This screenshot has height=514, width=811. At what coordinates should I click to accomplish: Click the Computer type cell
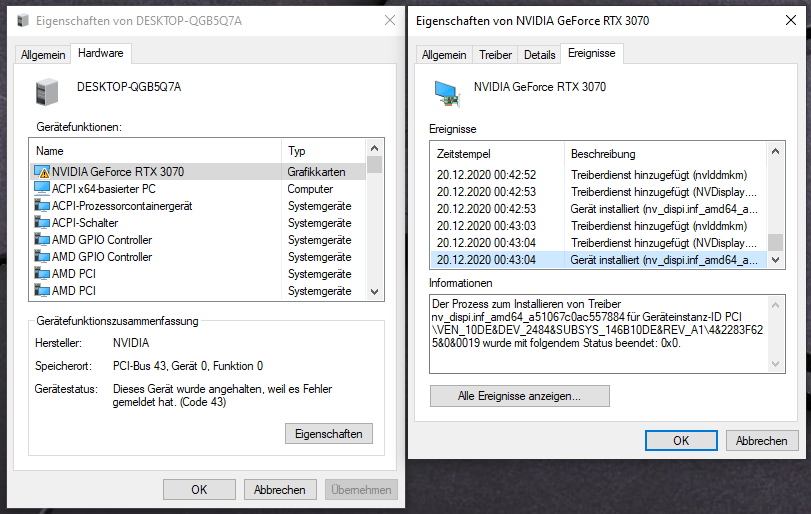click(310, 189)
